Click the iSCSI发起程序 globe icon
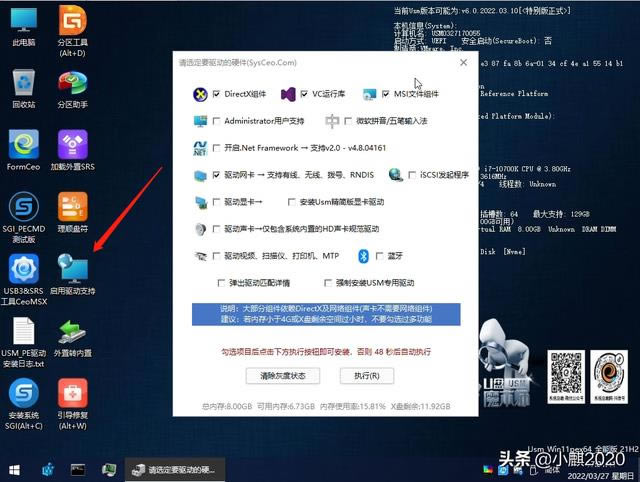640x482 pixels. coord(396,175)
